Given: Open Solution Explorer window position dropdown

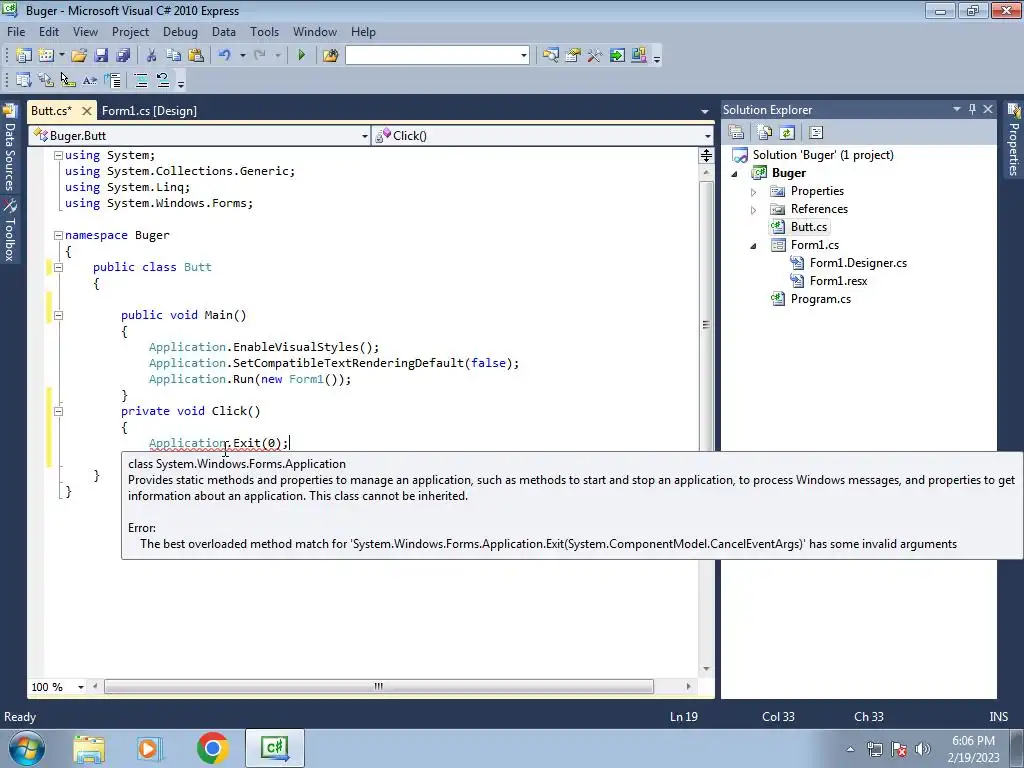Looking at the screenshot, I should (x=957, y=109).
